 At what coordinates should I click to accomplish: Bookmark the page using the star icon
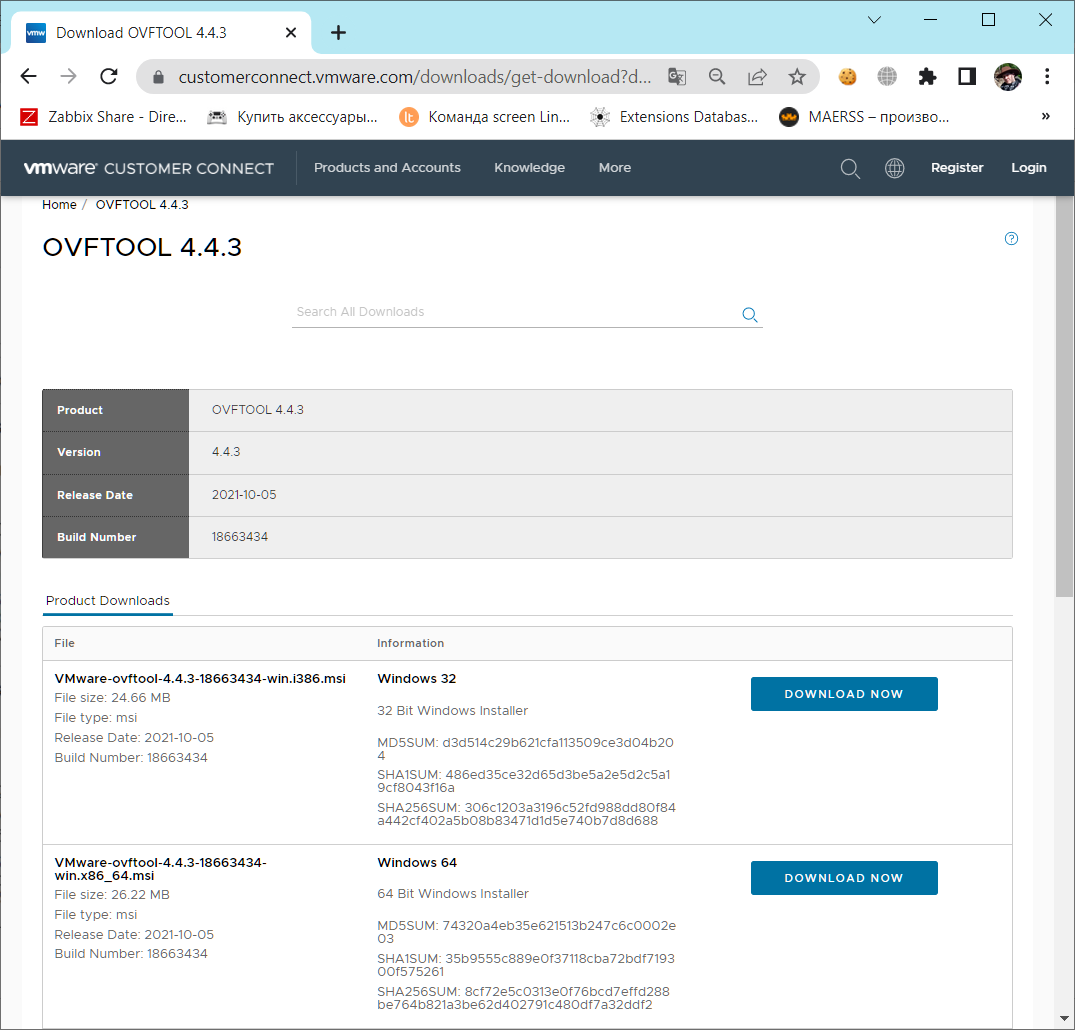pos(797,76)
